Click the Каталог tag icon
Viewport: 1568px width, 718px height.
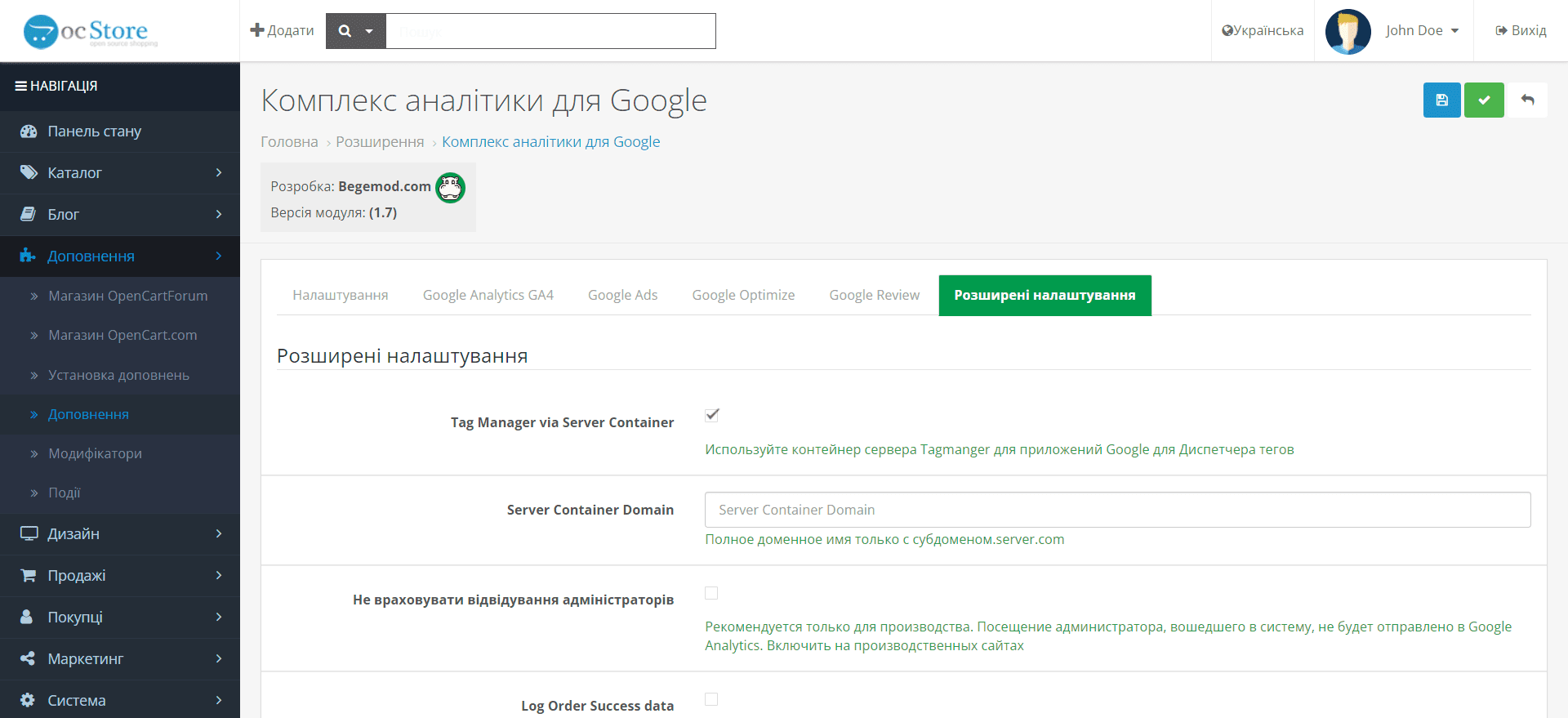pos(29,172)
